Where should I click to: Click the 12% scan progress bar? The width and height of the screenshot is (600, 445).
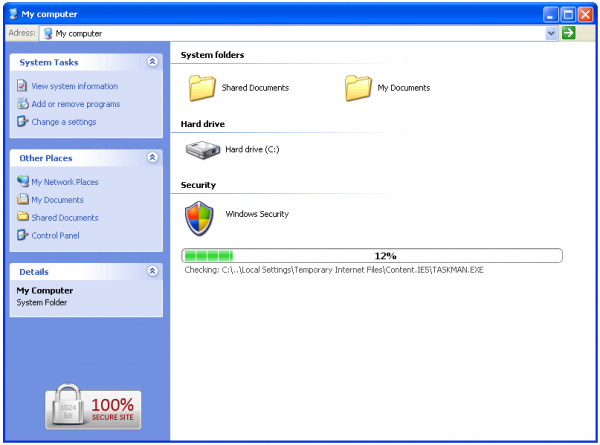[372, 256]
